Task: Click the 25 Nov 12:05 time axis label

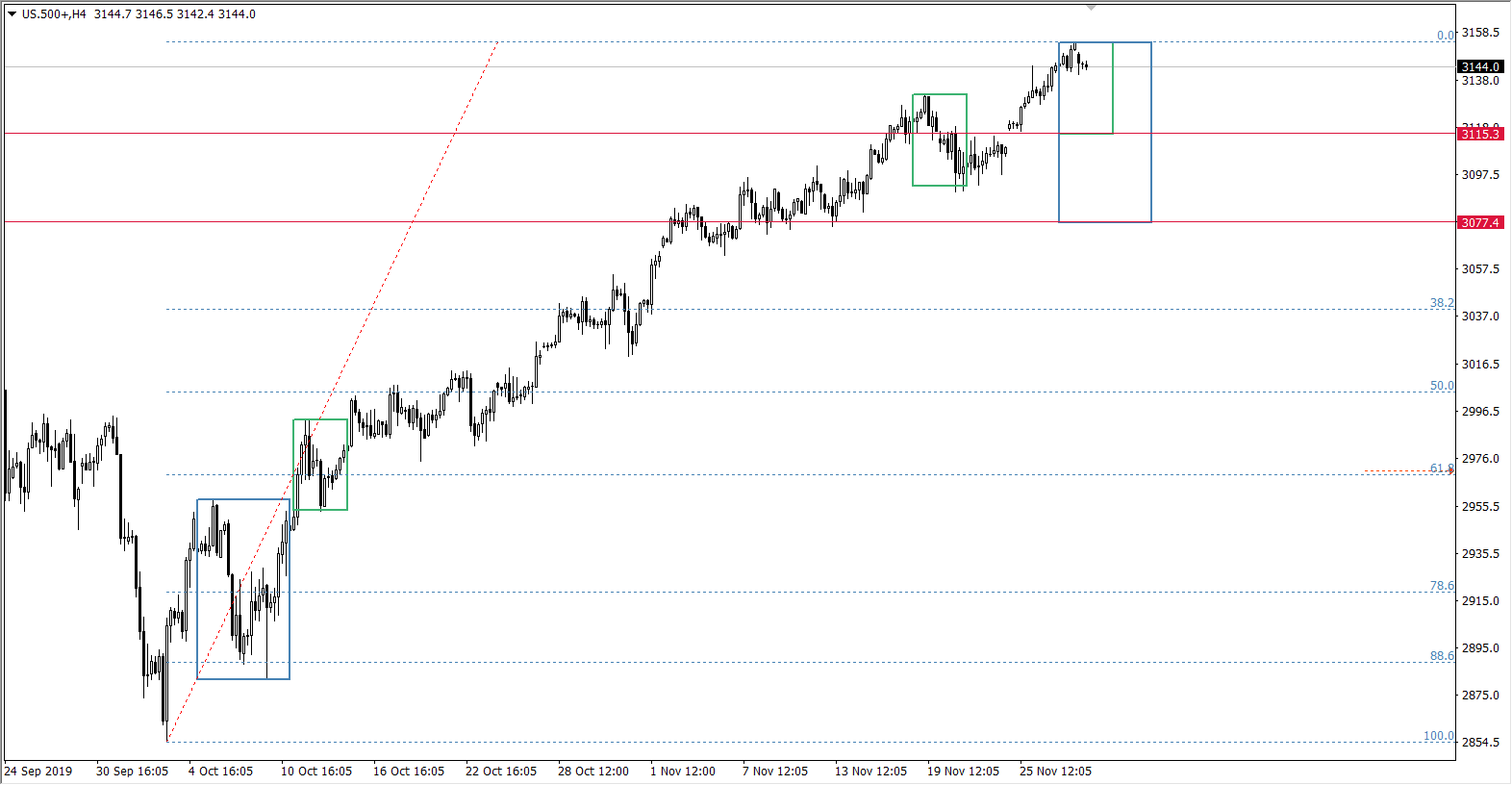Action: pyautogui.click(x=1055, y=772)
